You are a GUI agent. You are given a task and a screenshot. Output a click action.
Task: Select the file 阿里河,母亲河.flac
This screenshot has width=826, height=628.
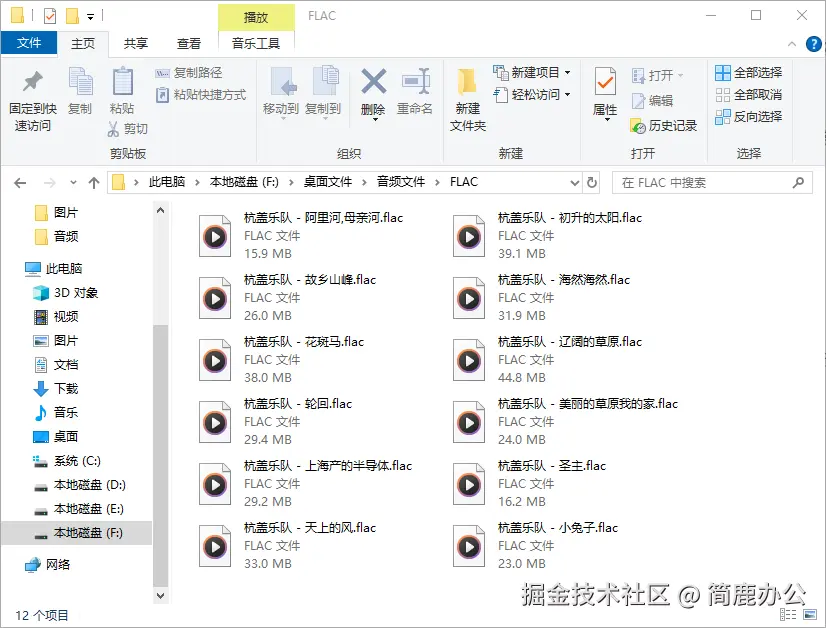pyautogui.click(x=301, y=235)
